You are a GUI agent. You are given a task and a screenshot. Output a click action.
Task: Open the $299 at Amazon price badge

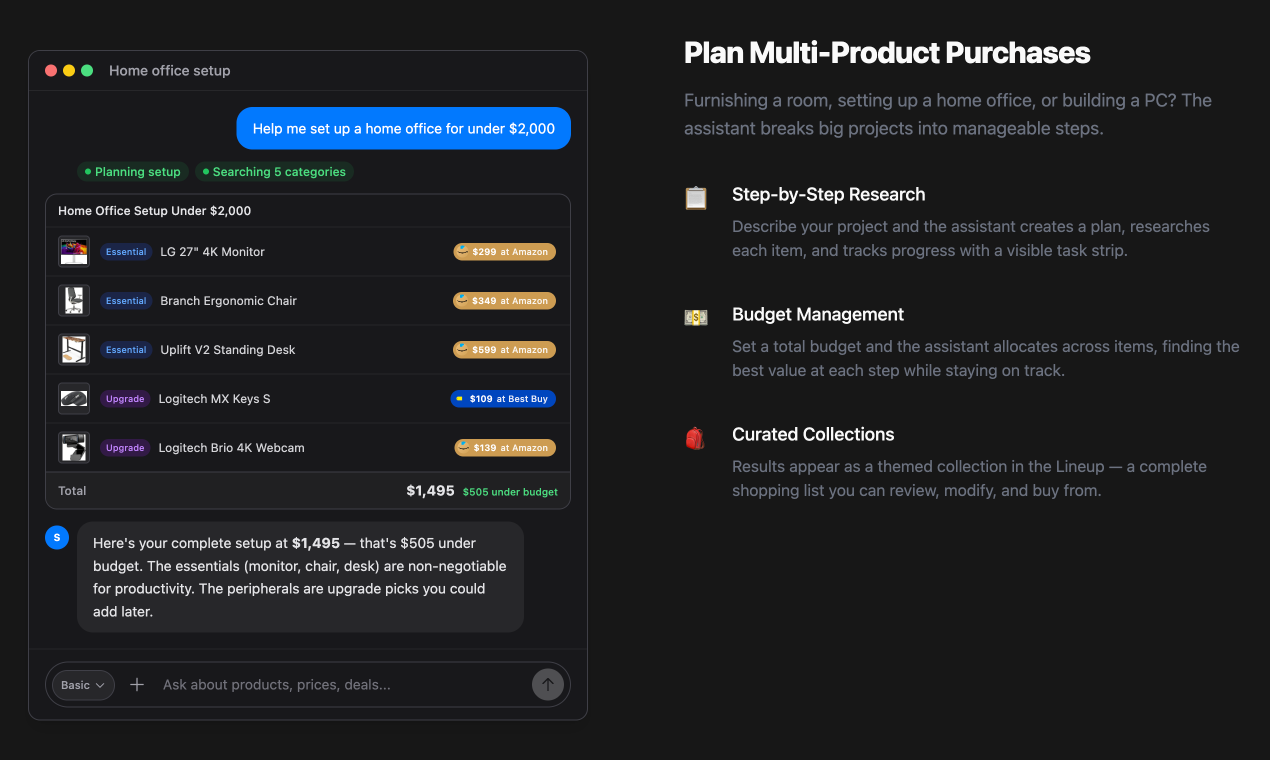[x=504, y=252]
